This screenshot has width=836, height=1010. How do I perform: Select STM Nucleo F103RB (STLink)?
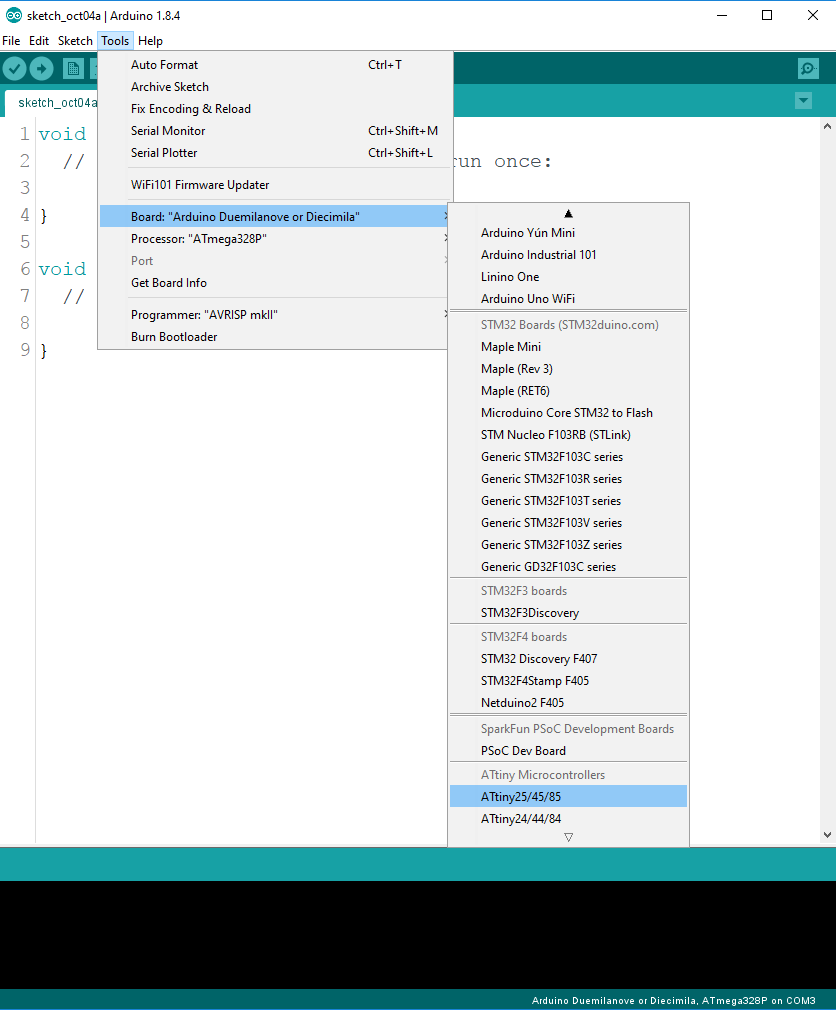[568, 434]
